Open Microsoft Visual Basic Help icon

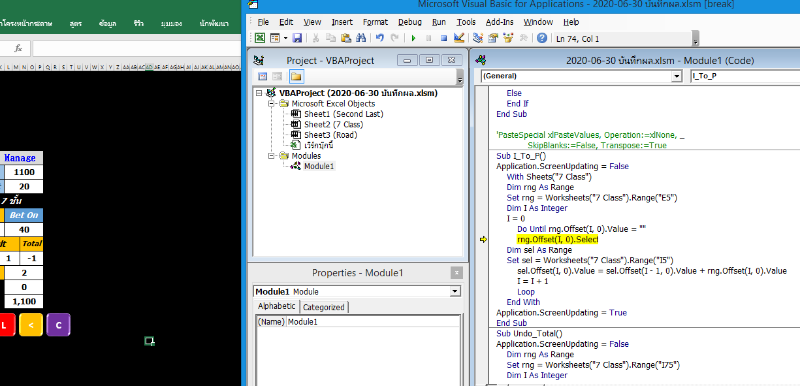coord(542,38)
